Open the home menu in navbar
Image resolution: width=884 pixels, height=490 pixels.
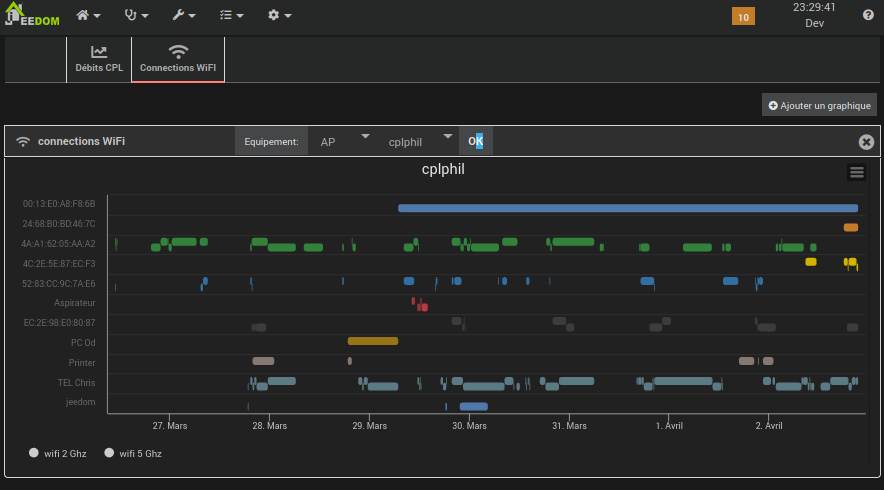pos(88,16)
